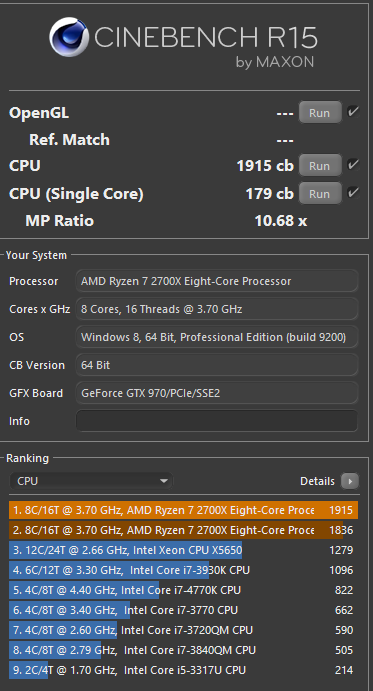Select the Ryzen 7 2700X 1836 ranking entry
This screenshot has width=373, height=691.
[183, 530]
